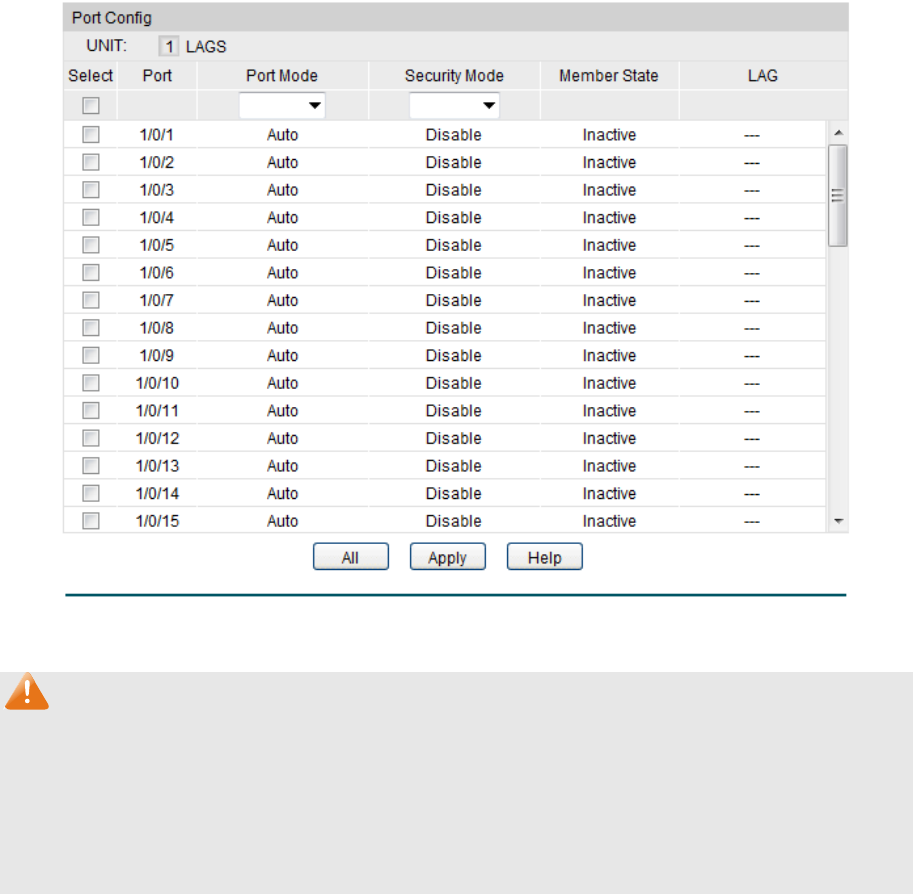Click the LAG column header
The height and width of the screenshot is (894, 913).
click(763, 76)
